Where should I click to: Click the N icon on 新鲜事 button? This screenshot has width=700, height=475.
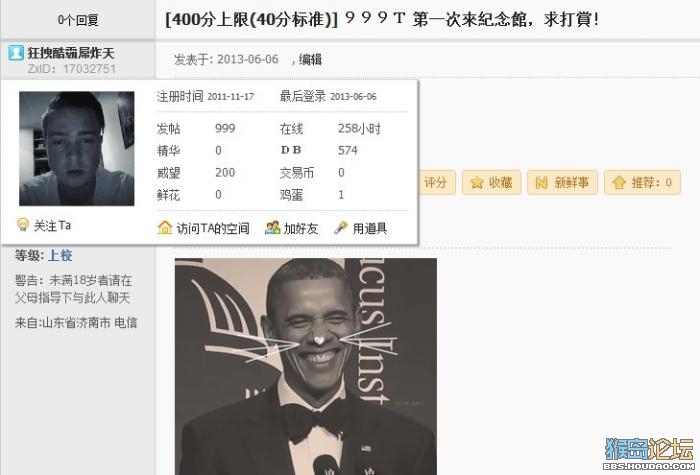pos(541,182)
